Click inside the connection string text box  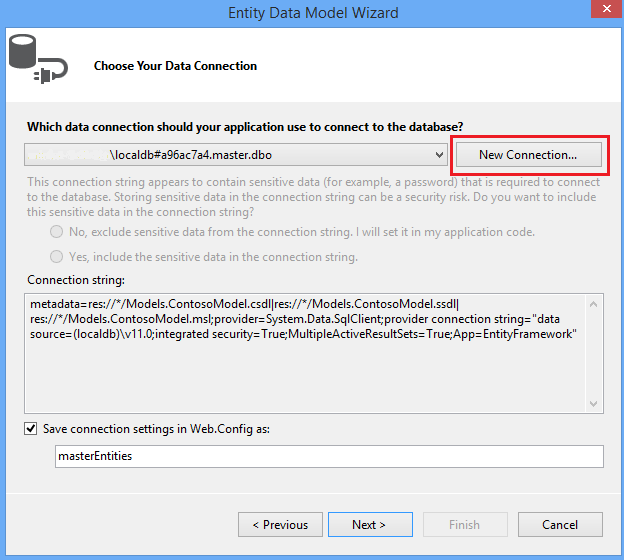coord(300,350)
